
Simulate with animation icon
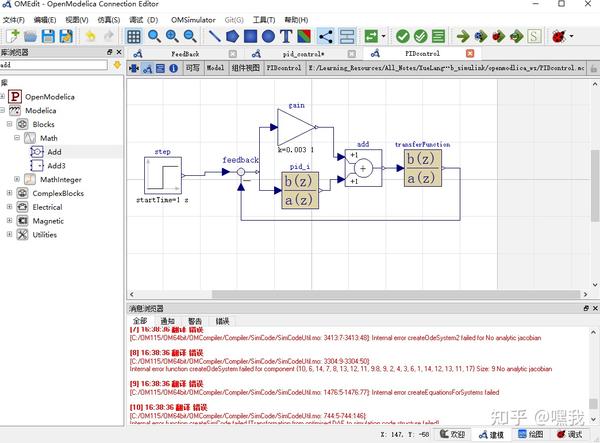click(x=517, y=36)
